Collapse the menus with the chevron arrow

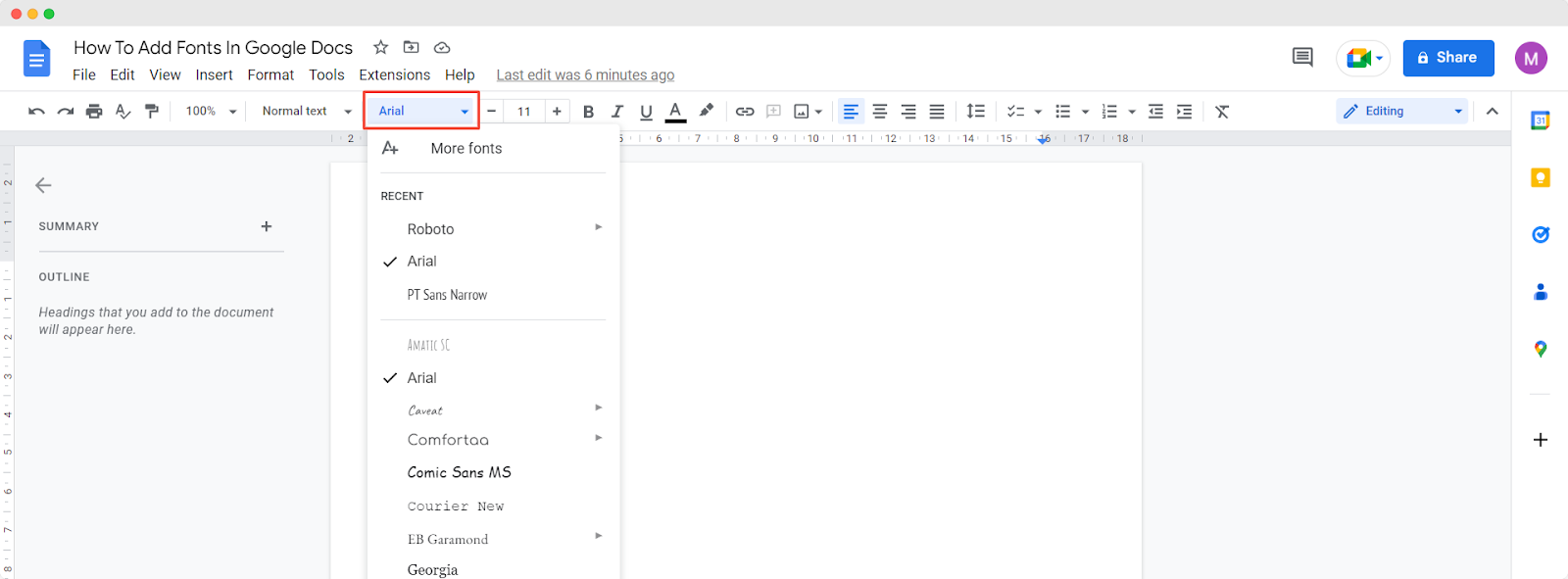(x=1492, y=112)
